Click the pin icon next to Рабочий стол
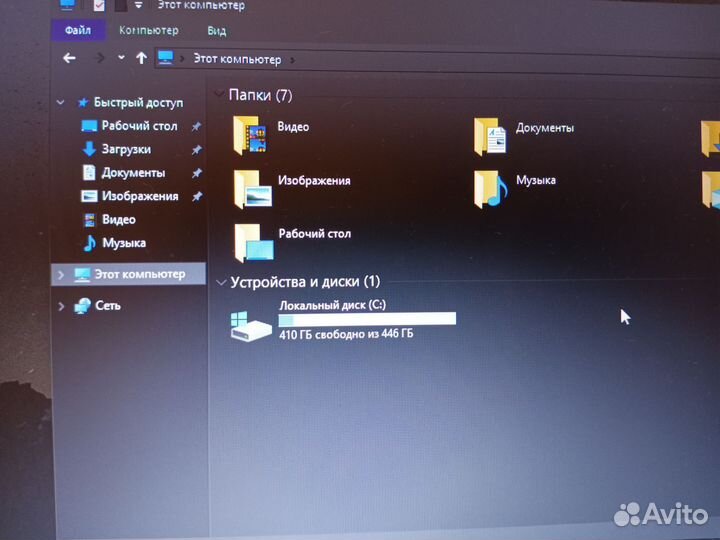Image resolution: width=720 pixels, height=540 pixels. (x=197, y=126)
